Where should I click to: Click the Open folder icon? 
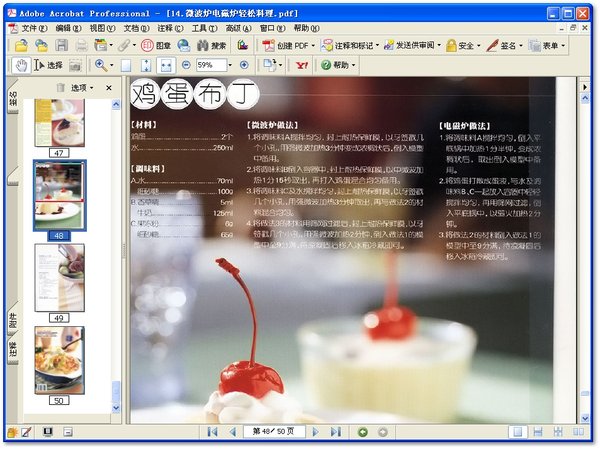[21, 46]
